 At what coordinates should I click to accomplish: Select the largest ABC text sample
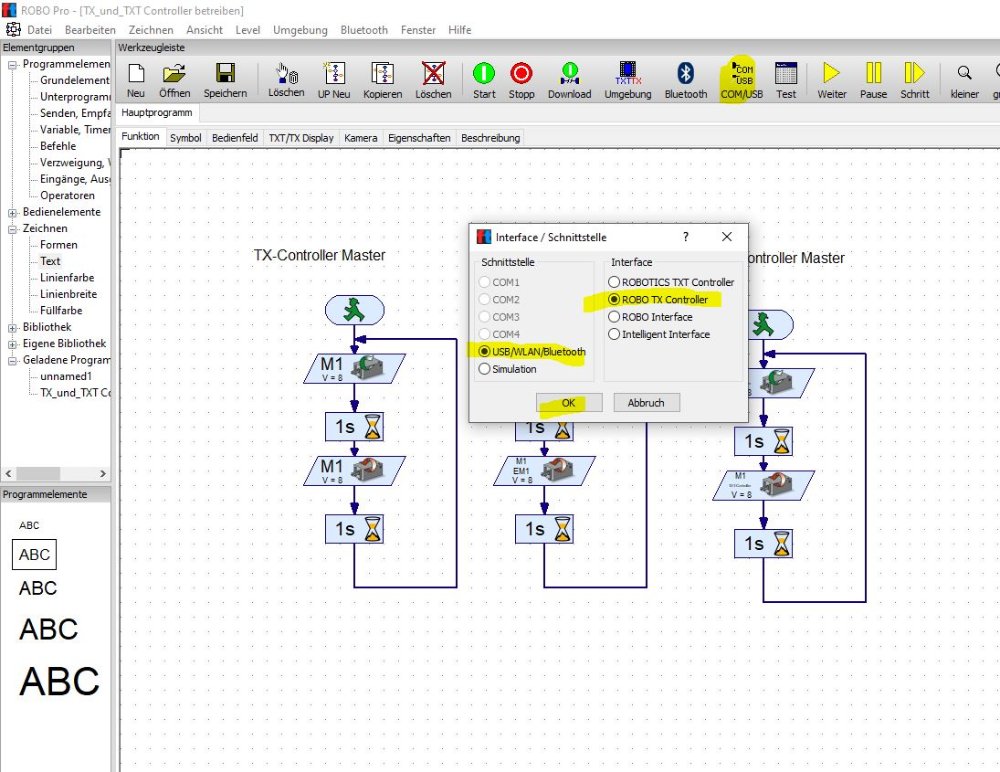coord(59,681)
